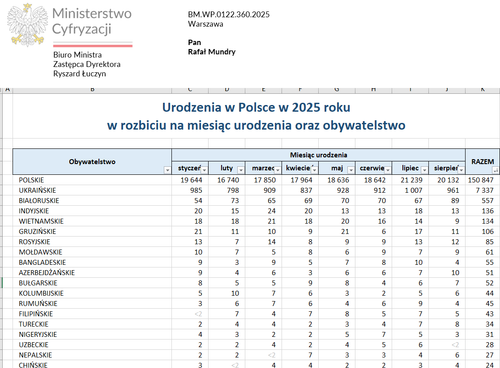Select the Obywatelstwo header cell
Screen dimensions: 500x368
coord(92,162)
